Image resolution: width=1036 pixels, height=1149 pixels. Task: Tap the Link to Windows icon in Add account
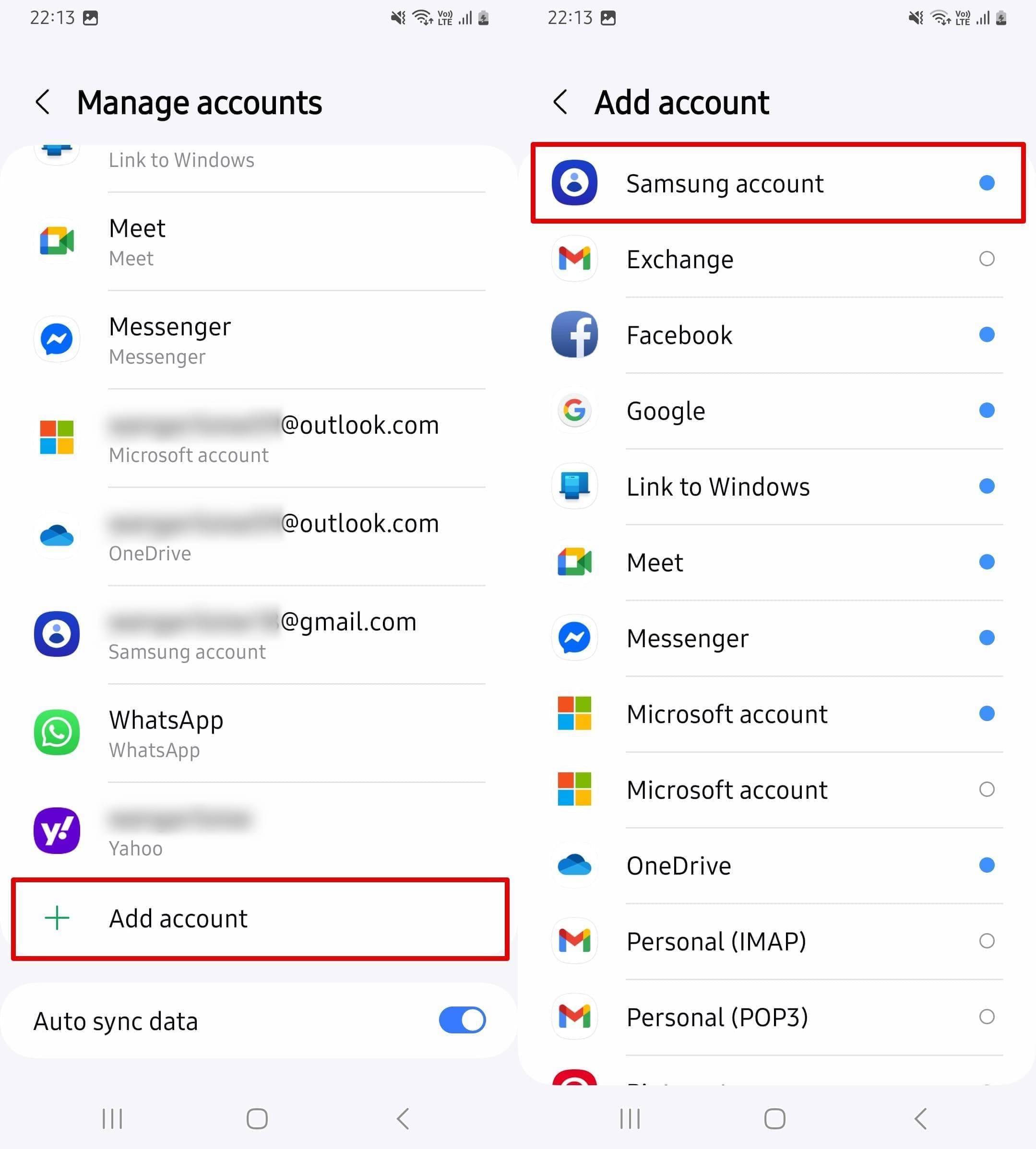[575, 486]
